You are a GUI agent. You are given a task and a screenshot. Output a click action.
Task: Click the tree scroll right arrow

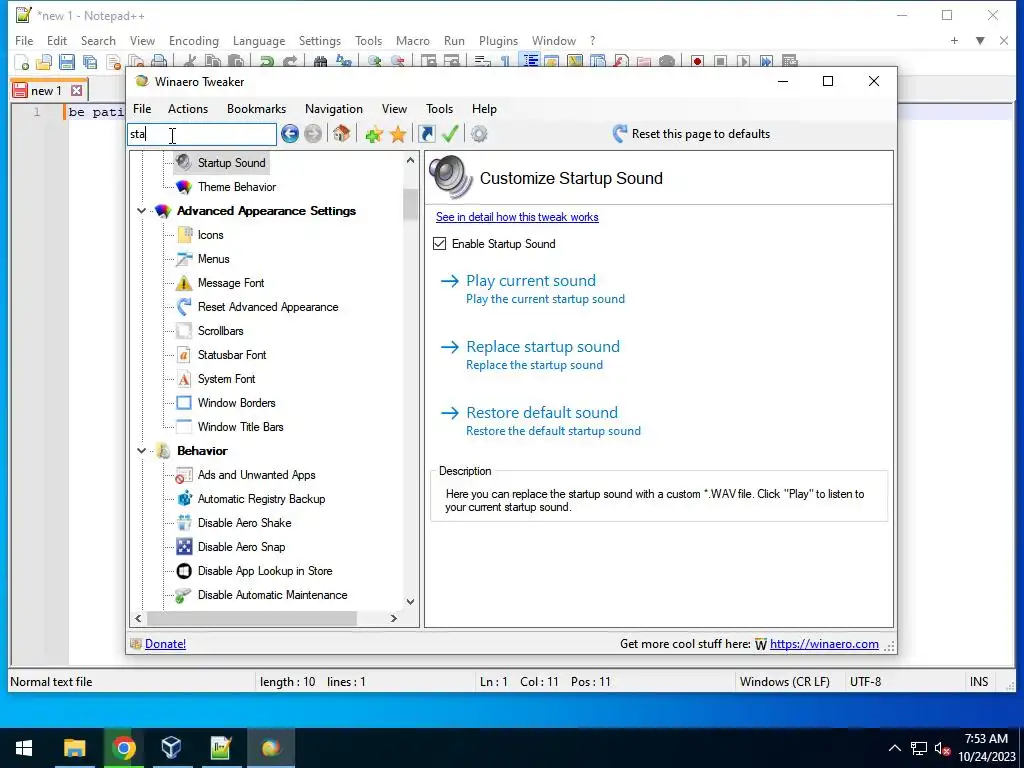393,618
